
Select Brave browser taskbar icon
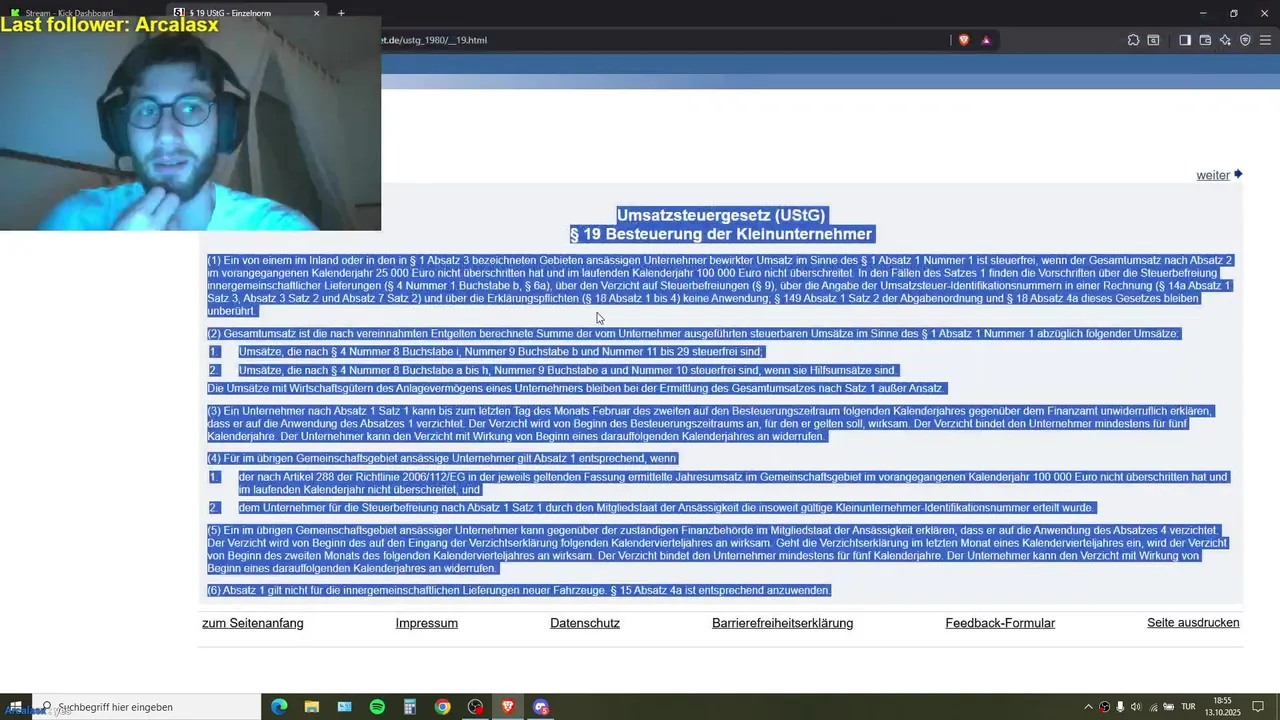pos(508,707)
